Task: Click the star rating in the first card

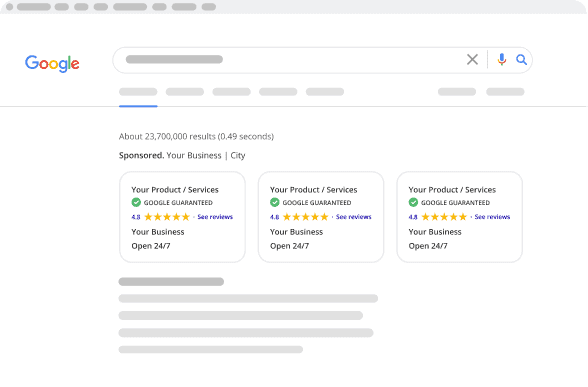Action: [167, 217]
